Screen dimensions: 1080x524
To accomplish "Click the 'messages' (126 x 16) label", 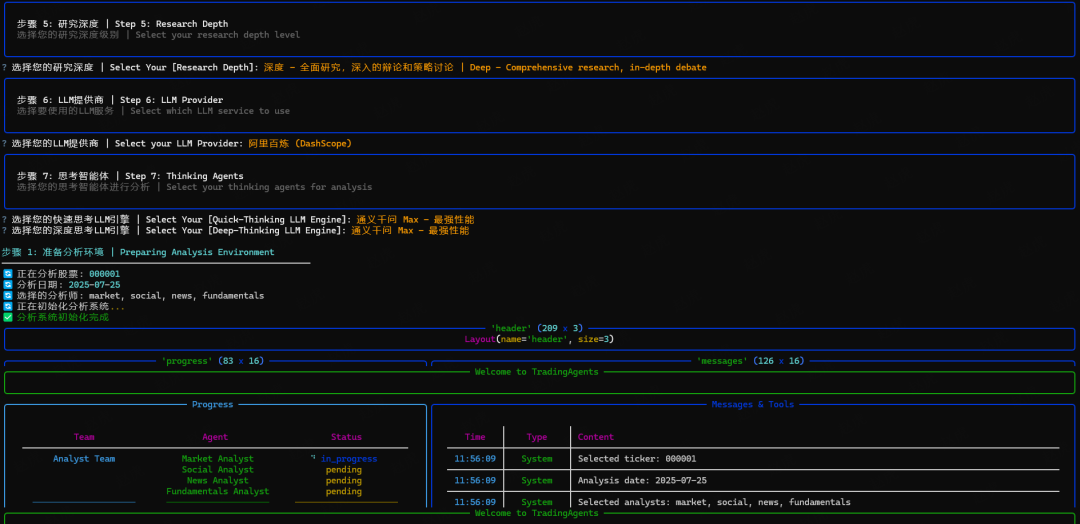I will point(750,361).
